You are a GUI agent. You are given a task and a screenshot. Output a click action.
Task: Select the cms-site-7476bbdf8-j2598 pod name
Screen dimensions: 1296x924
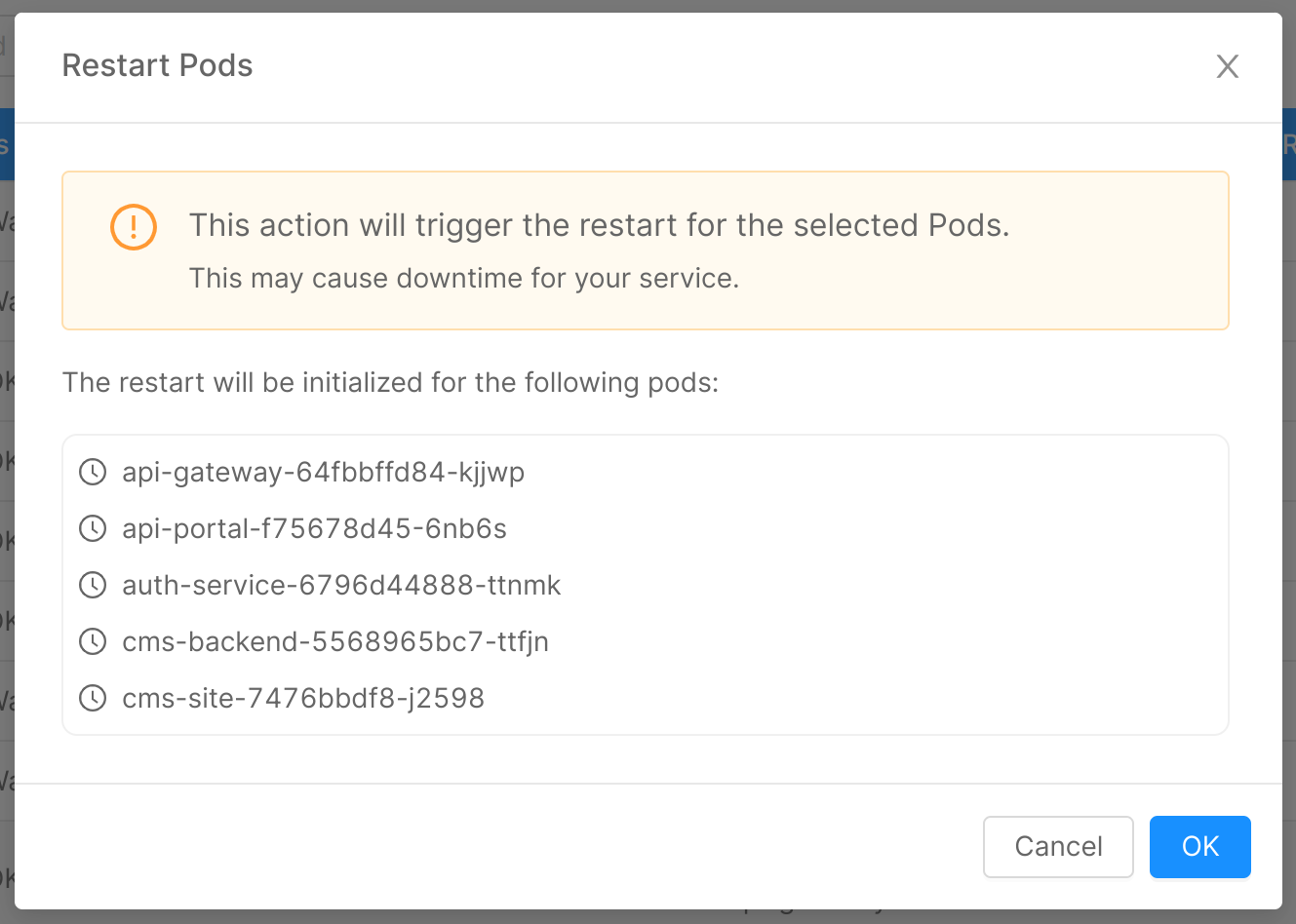click(x=303, y=699)
